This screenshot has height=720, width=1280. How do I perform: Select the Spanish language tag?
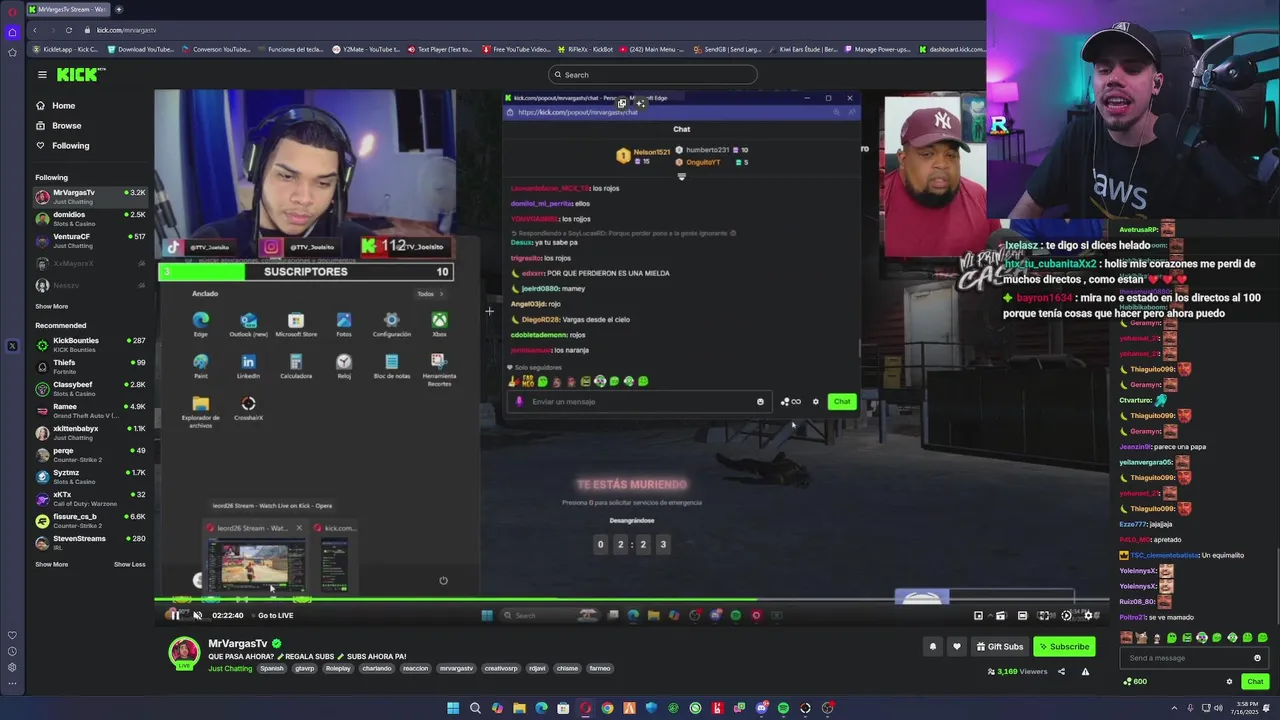tap(272, 668)
